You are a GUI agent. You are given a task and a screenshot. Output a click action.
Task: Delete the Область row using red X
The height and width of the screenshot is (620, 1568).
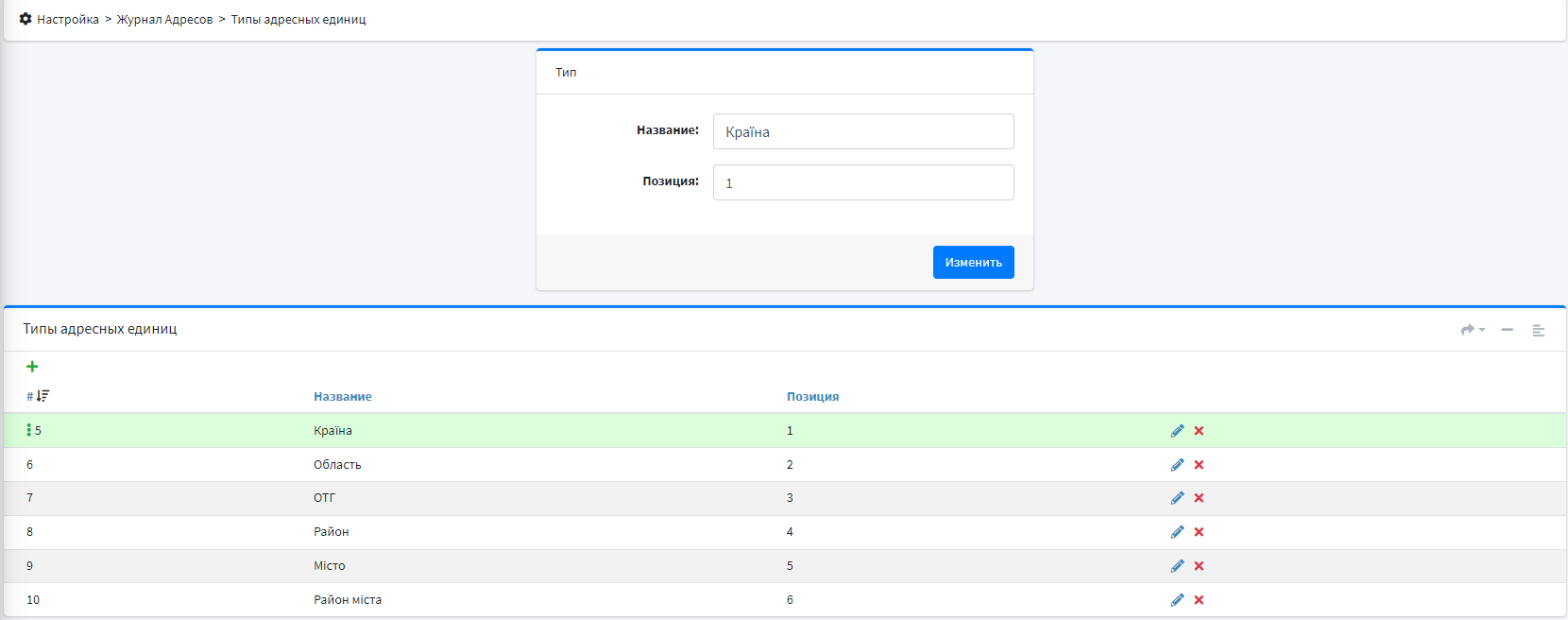coord(1199,465)
